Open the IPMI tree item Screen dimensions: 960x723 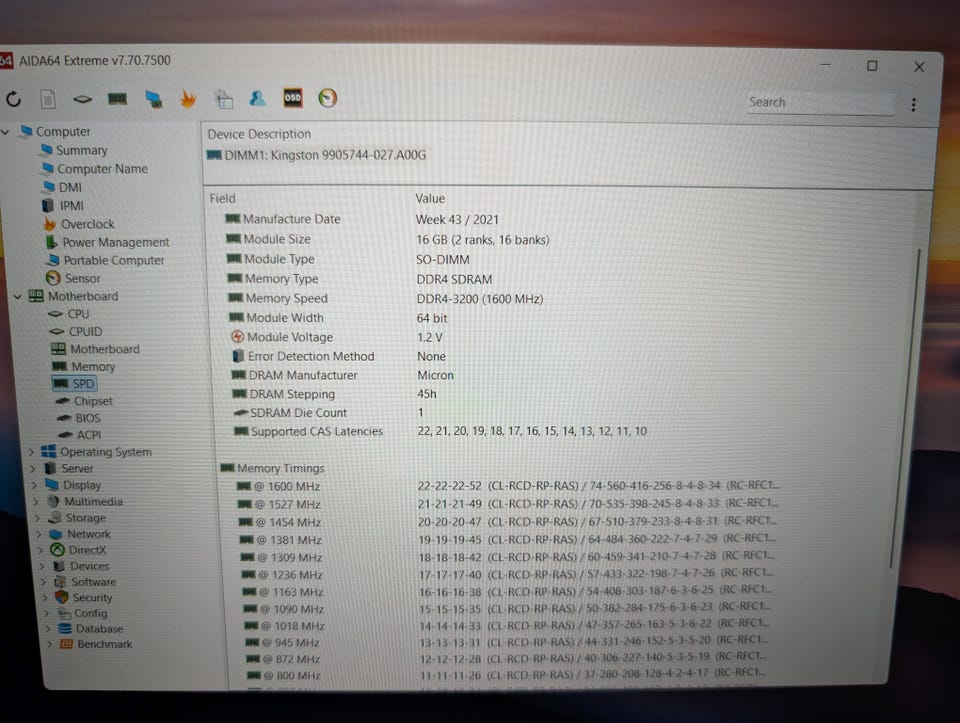[x=63, y=206]
